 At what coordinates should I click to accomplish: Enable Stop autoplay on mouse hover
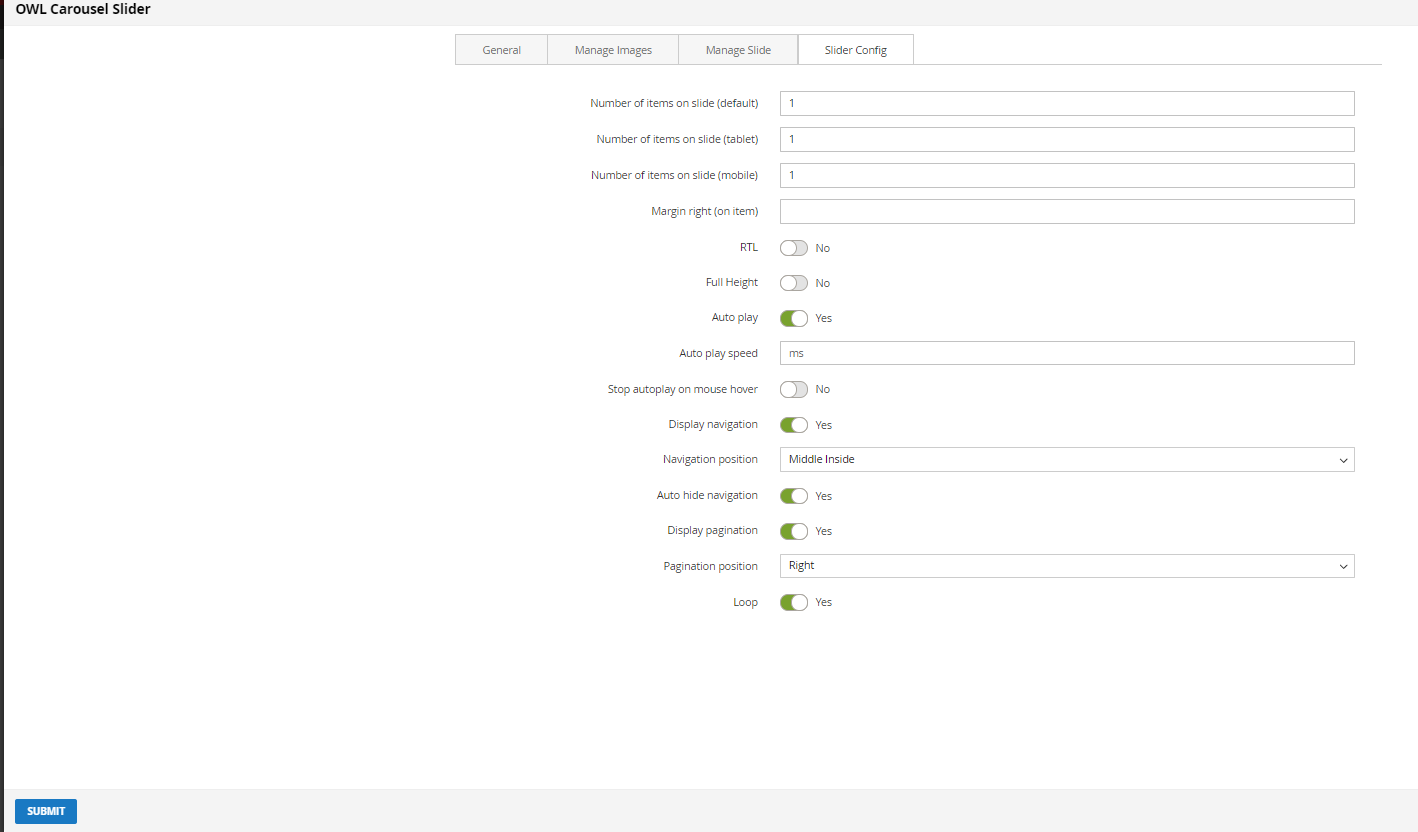pos(794,389)
